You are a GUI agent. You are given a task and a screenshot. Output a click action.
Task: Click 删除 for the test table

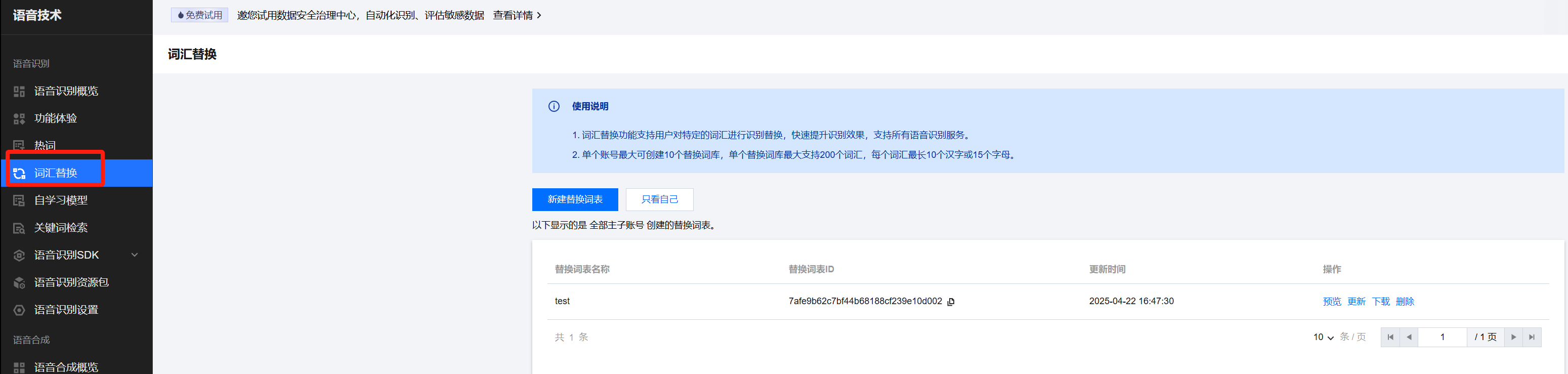(x=1405, y=302)
